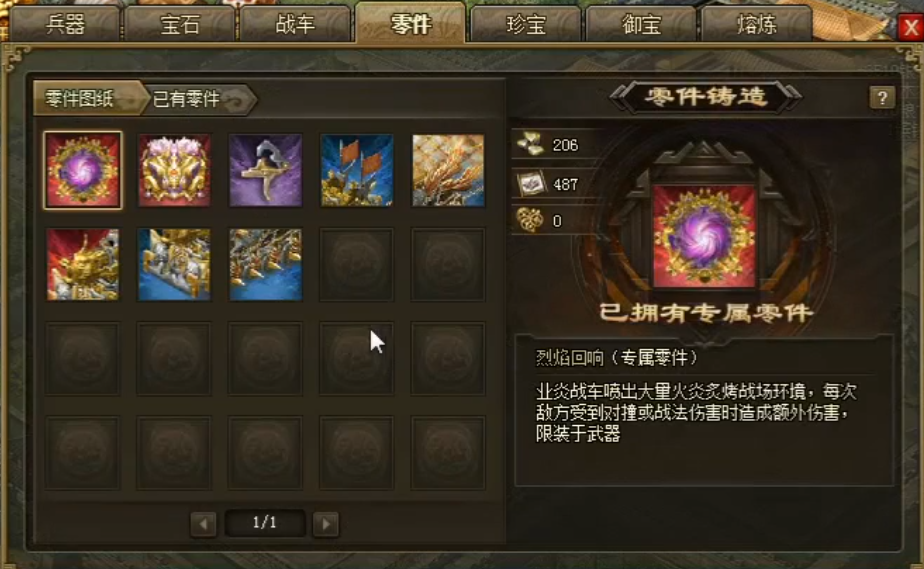Select the golden armored chariot part icon
This screenshot has width=924, height=569.
click(174, 264)
